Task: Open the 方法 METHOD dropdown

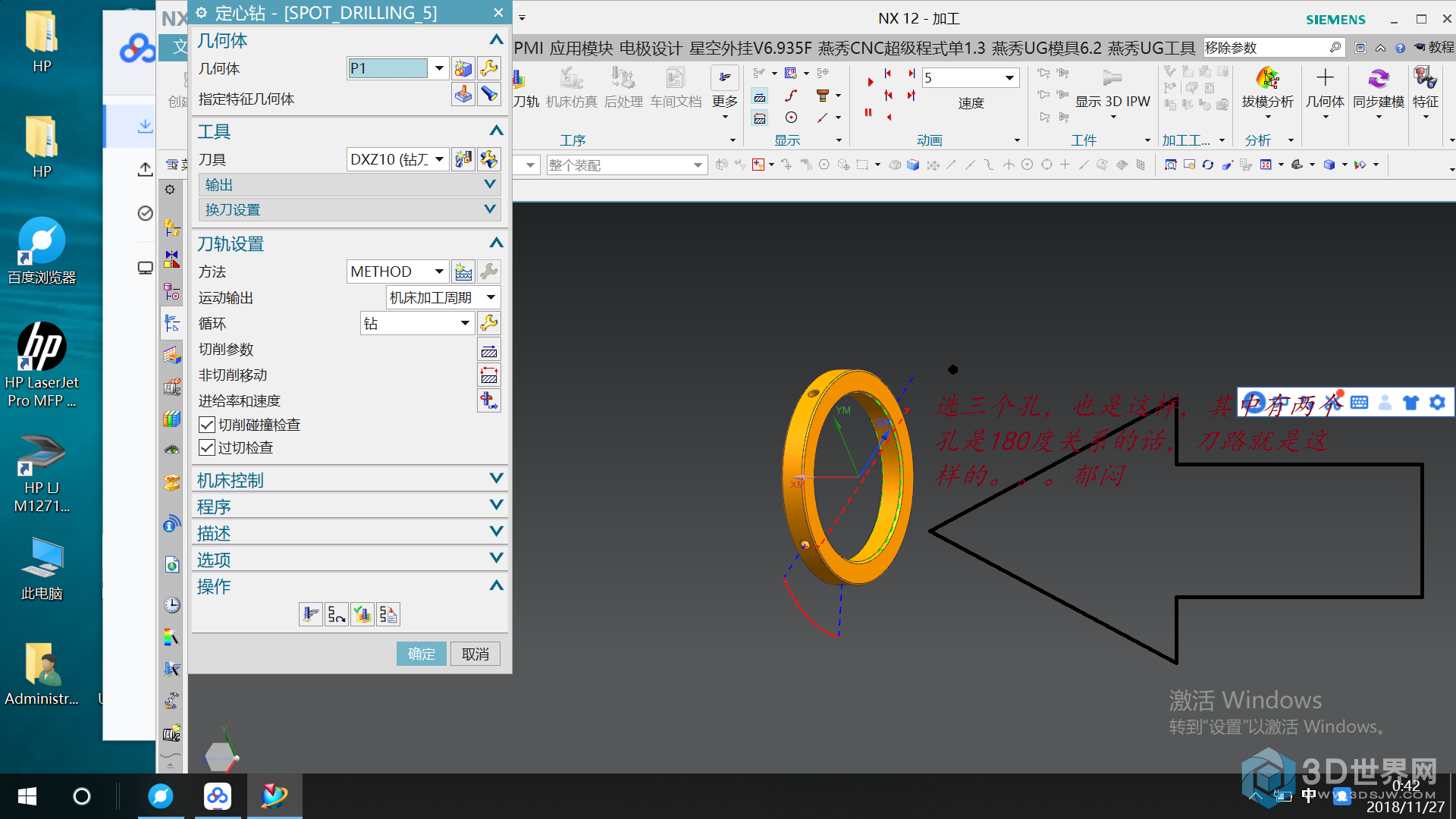Action: pyautogui.click(x=439, y=271)
